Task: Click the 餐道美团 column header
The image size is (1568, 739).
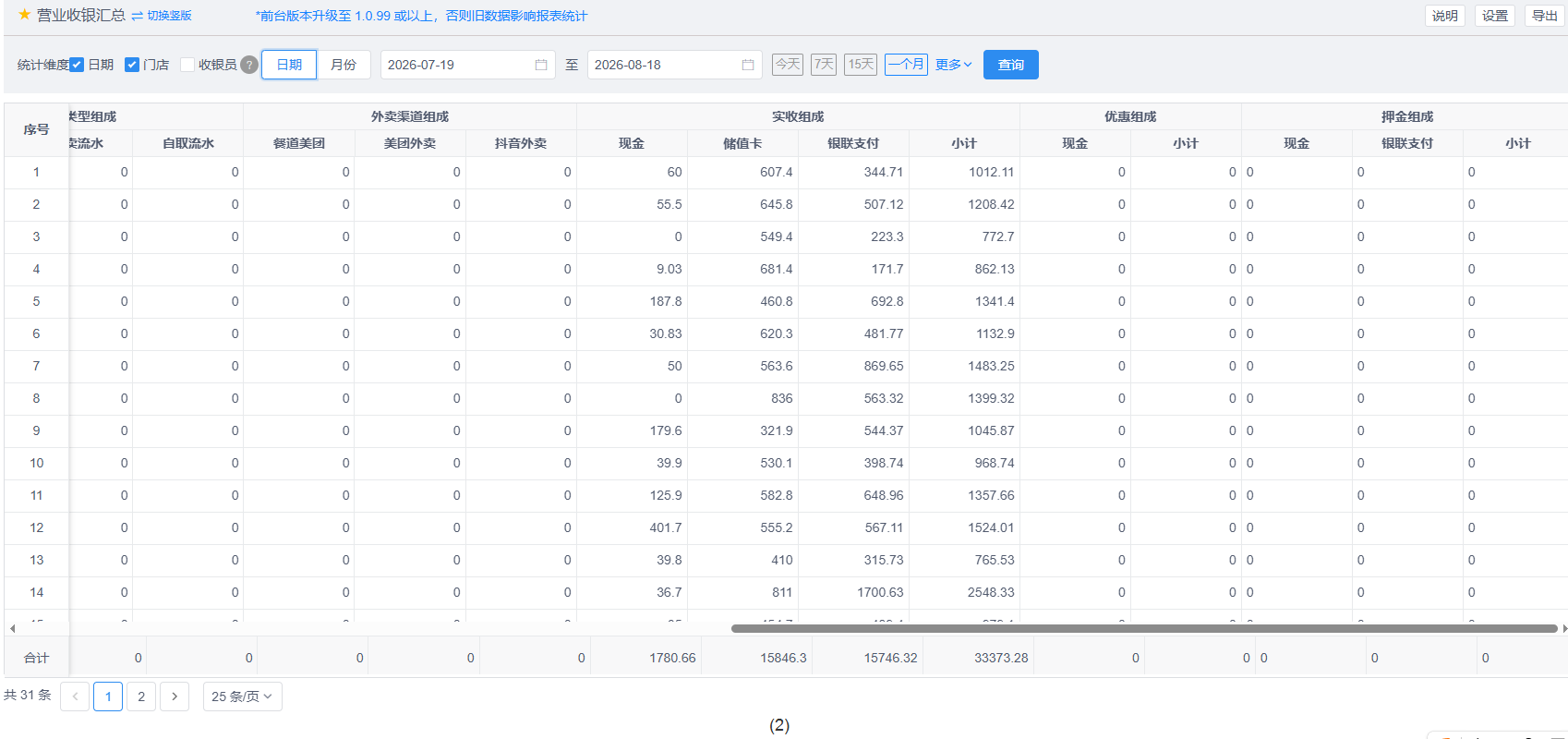Action: pyautogui.click(x=299, y=143)
